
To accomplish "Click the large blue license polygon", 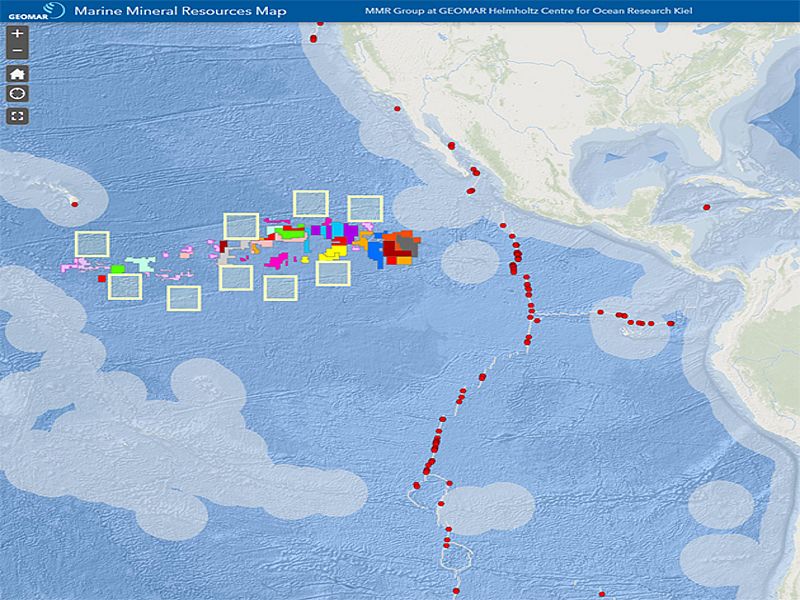I will (375, 250).
